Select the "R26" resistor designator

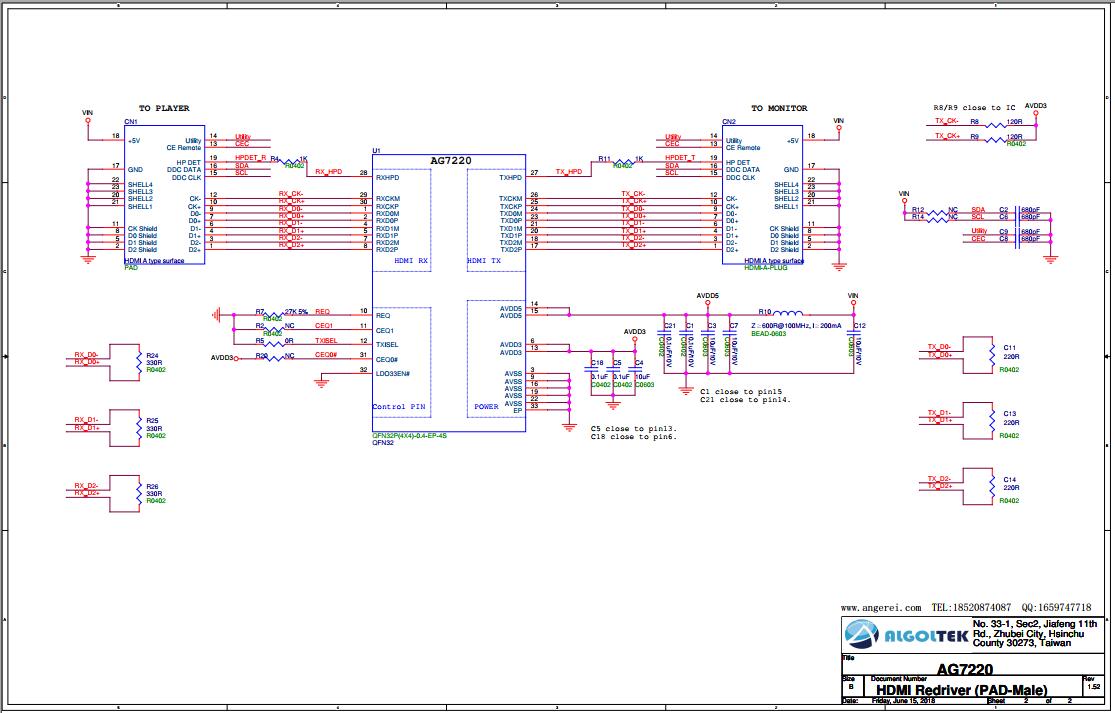[x=152, y=487]
